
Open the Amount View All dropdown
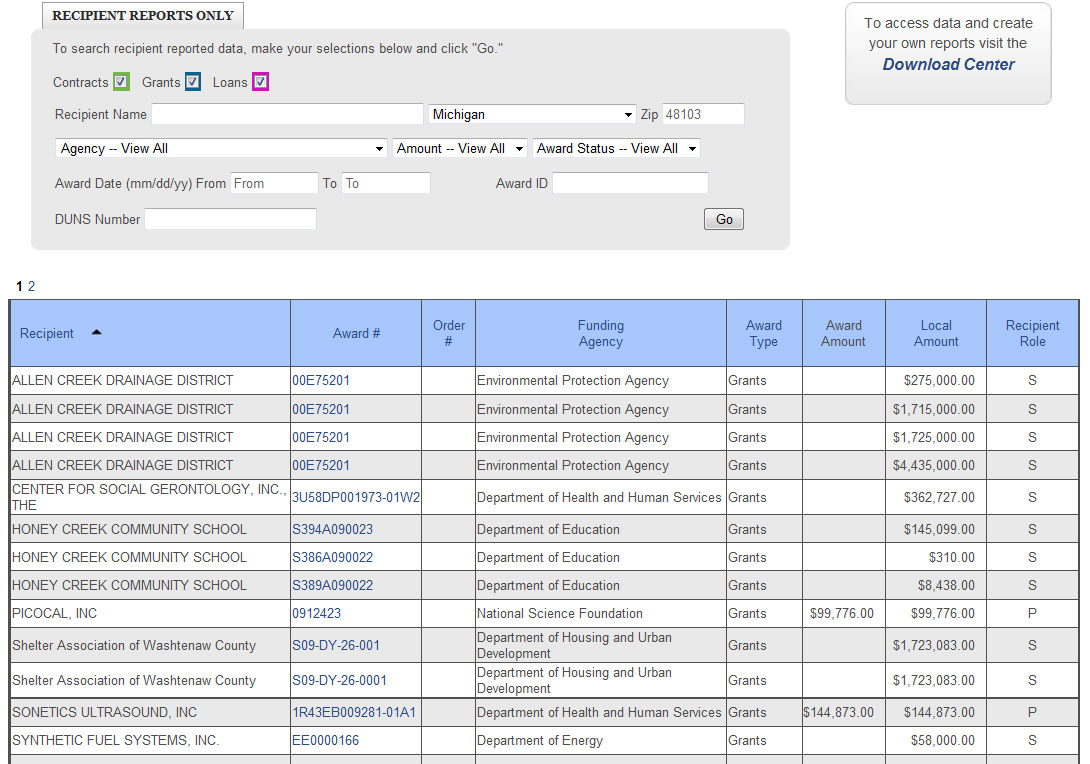[x=459, y=149]
